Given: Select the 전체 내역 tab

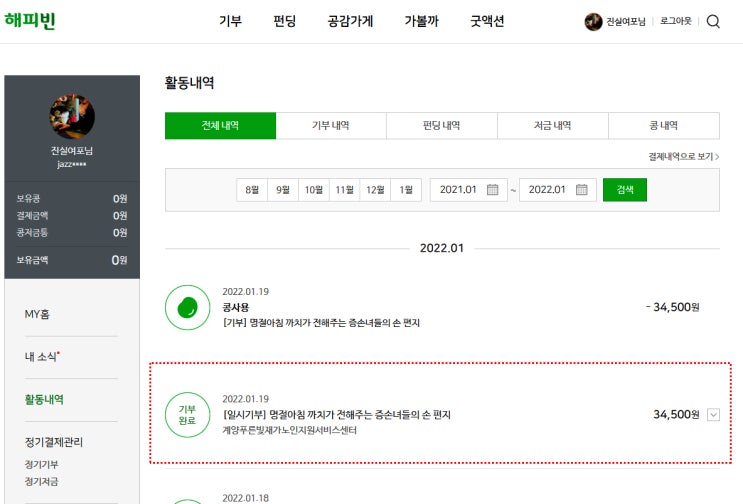Looking at the screenshot, I should [220, 126].
